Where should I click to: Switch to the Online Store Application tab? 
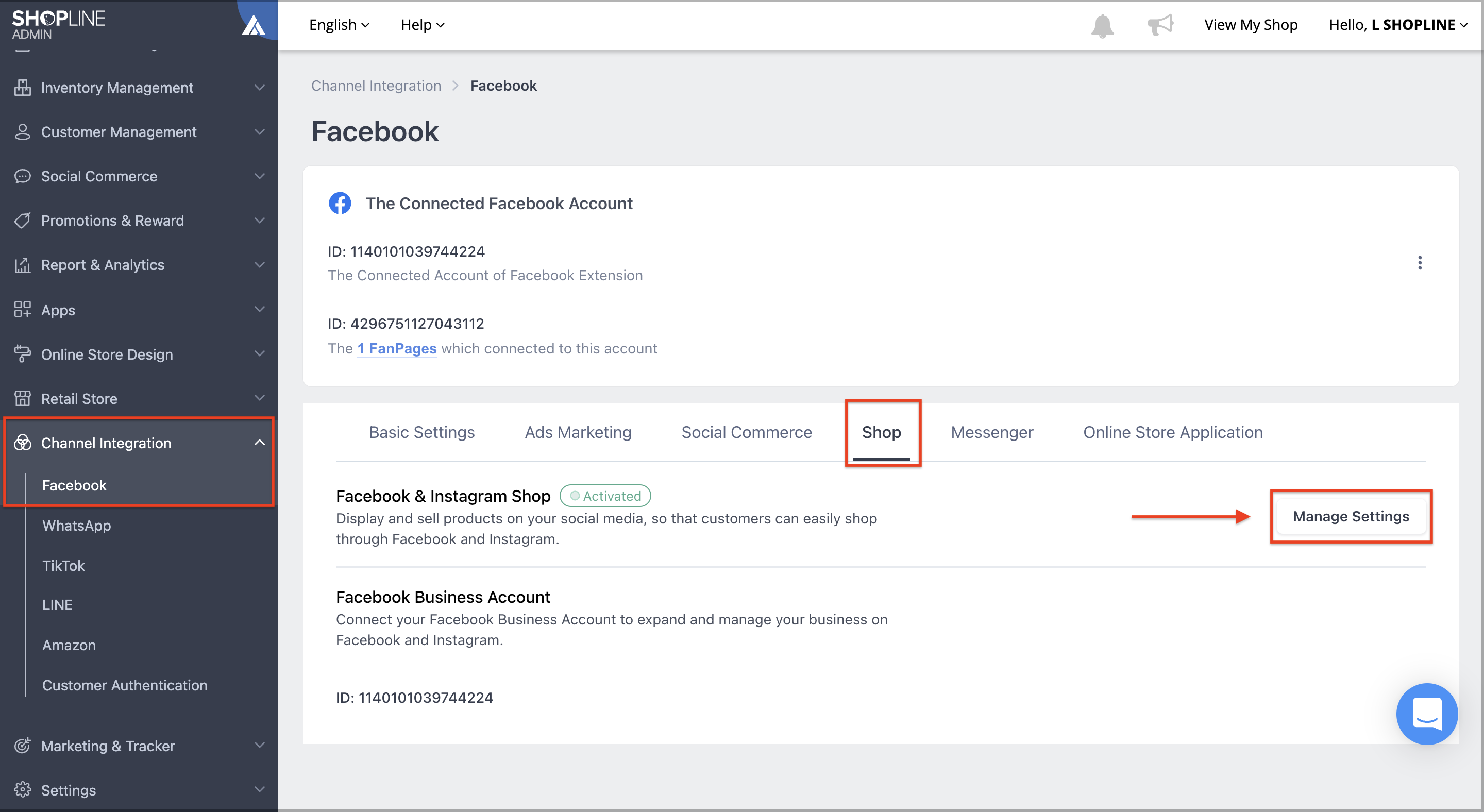coord(1173,432)
